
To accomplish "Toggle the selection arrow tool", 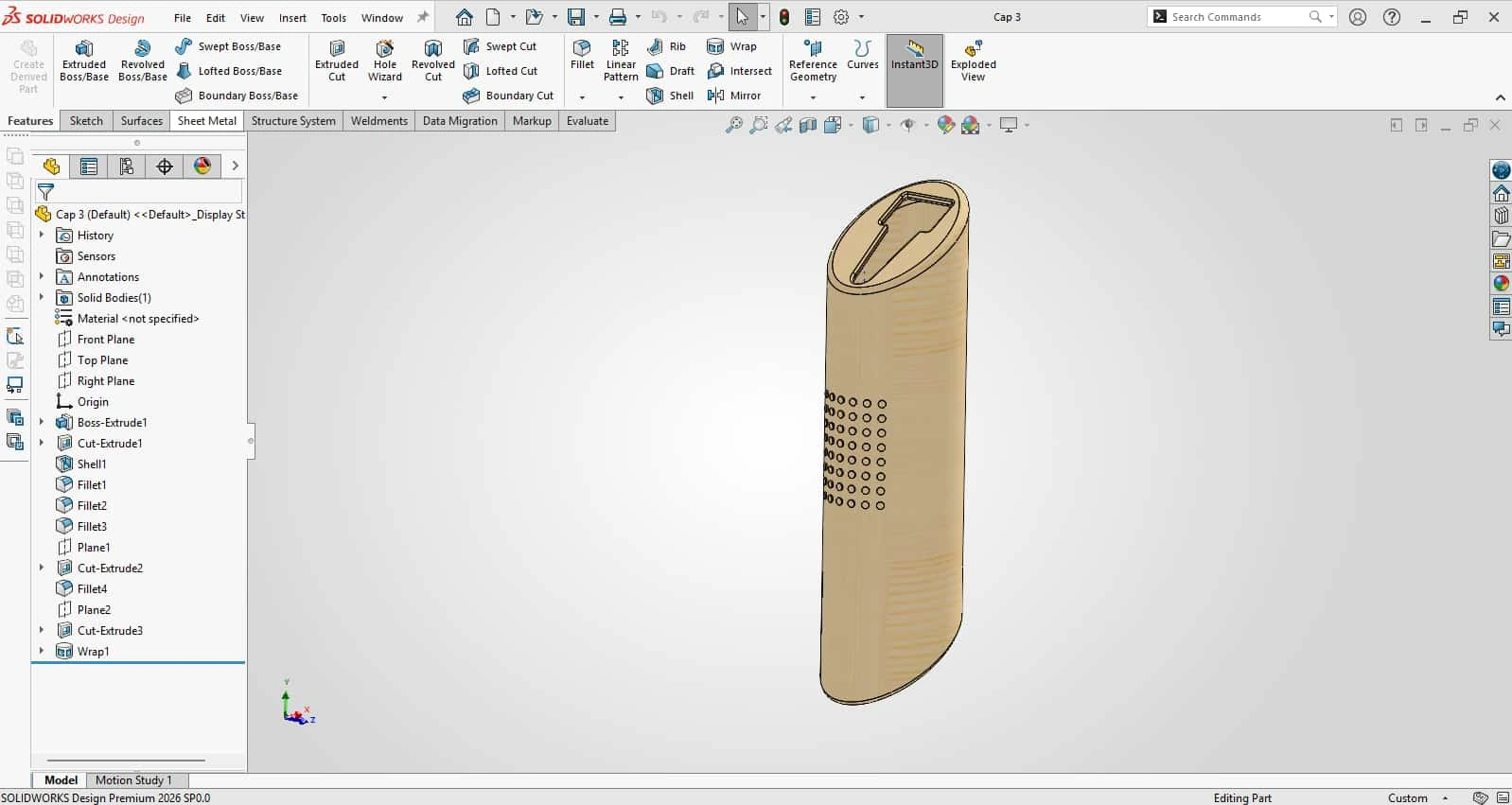I will point(743,17).
